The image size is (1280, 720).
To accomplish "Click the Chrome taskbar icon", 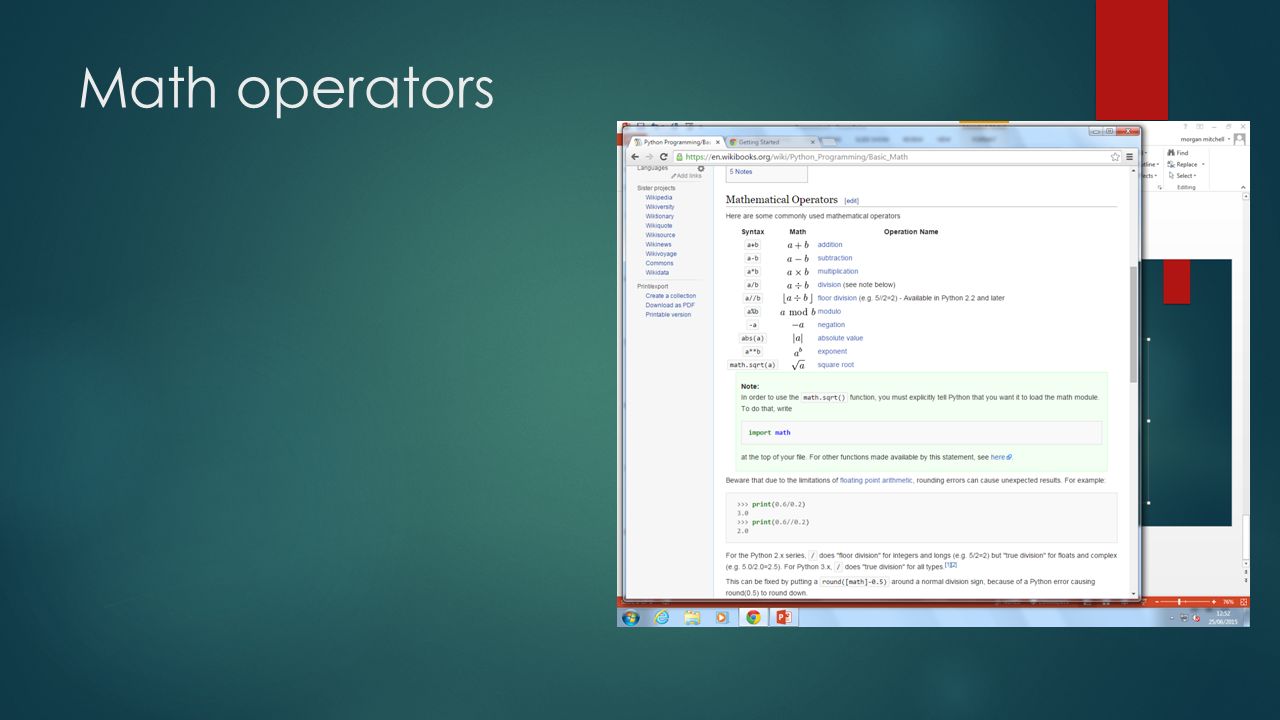I will (x=753, y=617).
